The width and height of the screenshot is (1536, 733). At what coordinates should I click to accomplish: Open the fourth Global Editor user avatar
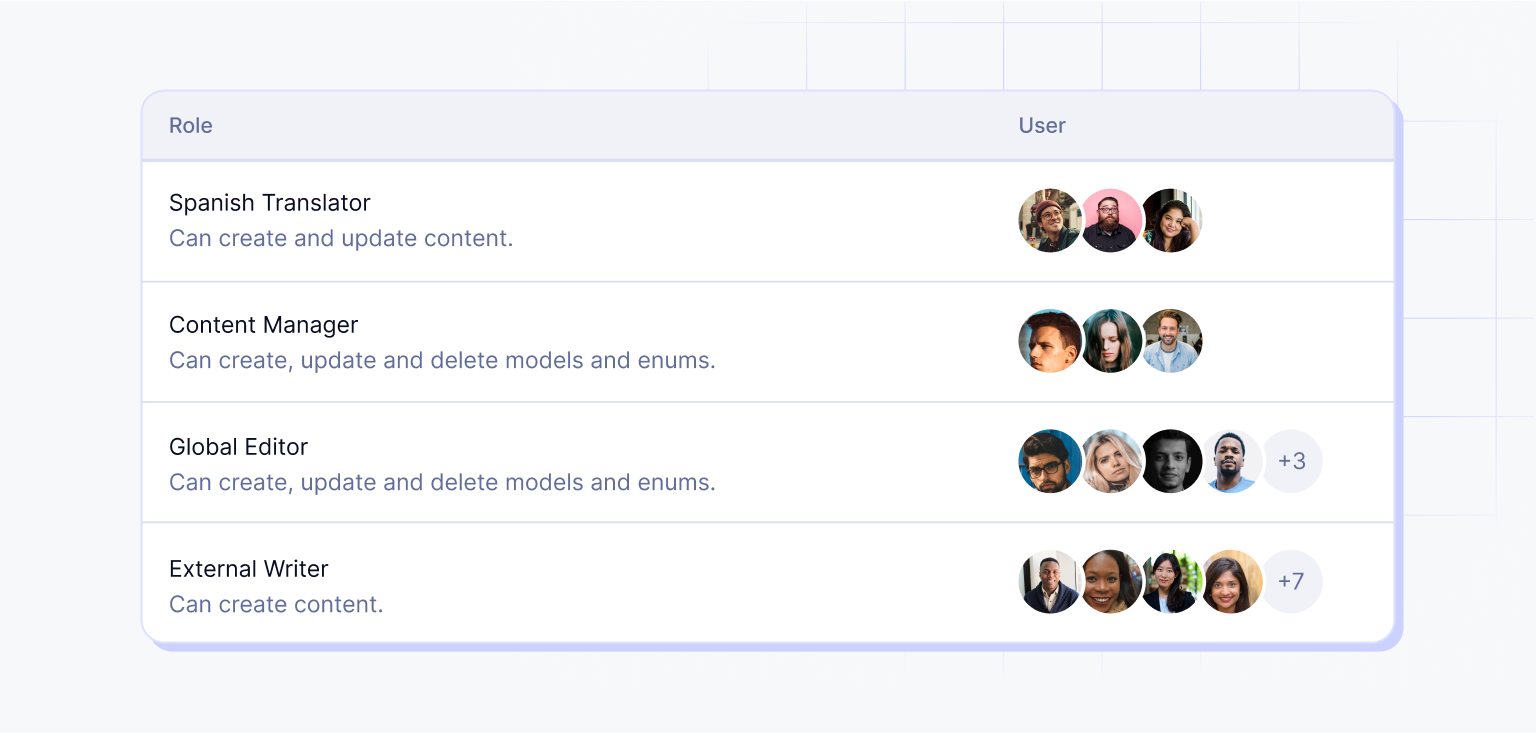[1232, 461]
